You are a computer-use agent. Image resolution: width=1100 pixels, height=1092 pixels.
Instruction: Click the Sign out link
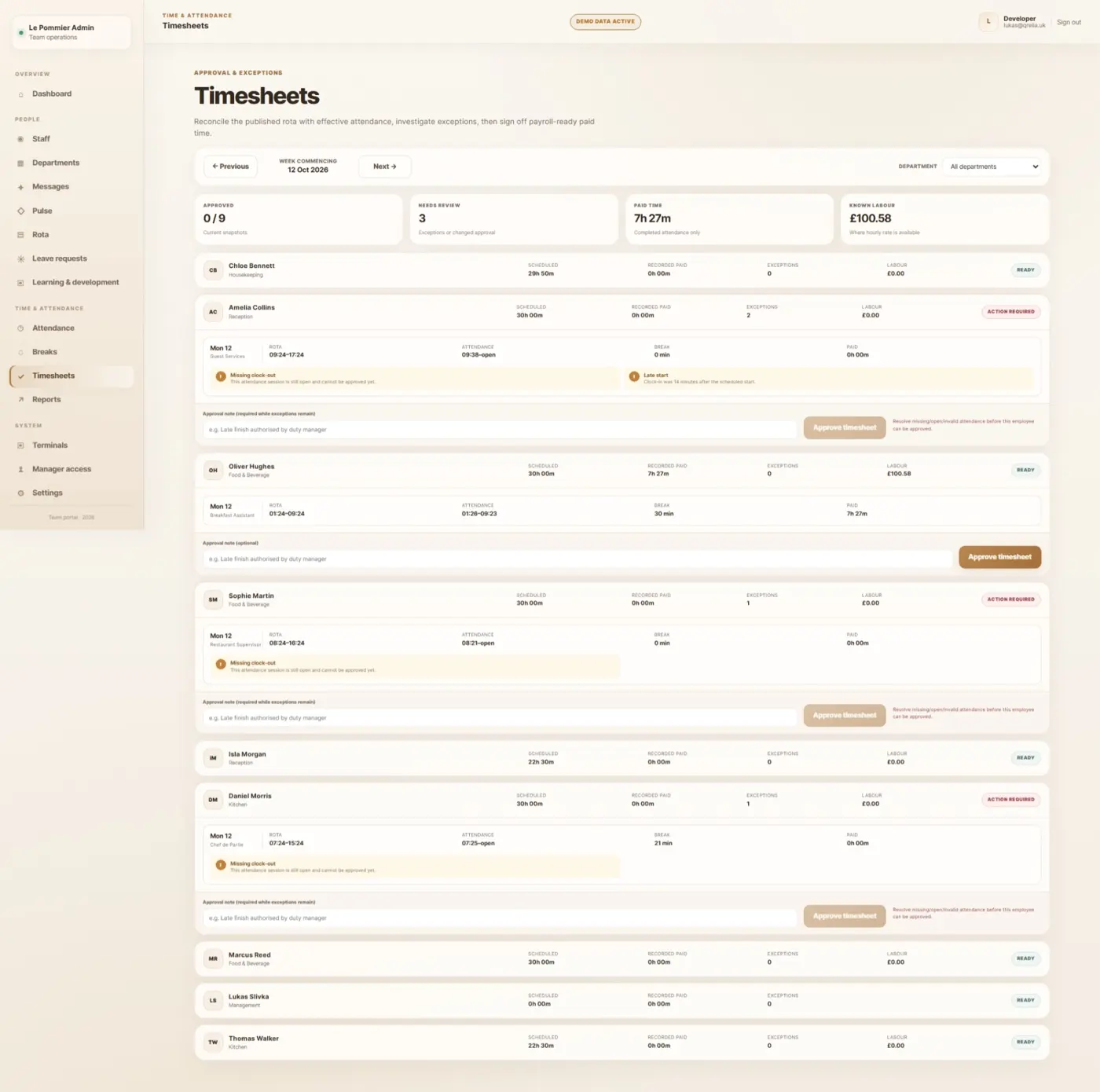(x=1069, y=23)
